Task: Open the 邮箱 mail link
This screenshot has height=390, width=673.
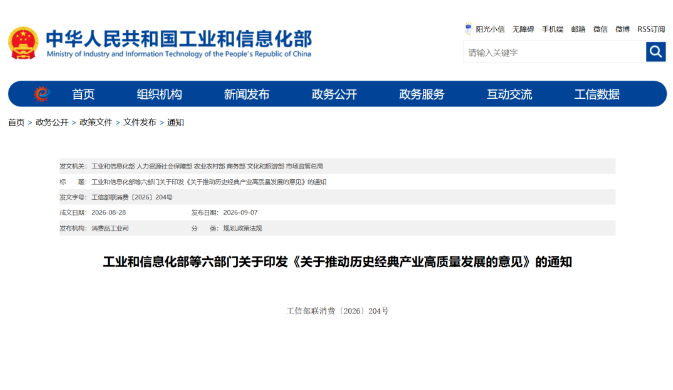Action: (x=578, y=29)
